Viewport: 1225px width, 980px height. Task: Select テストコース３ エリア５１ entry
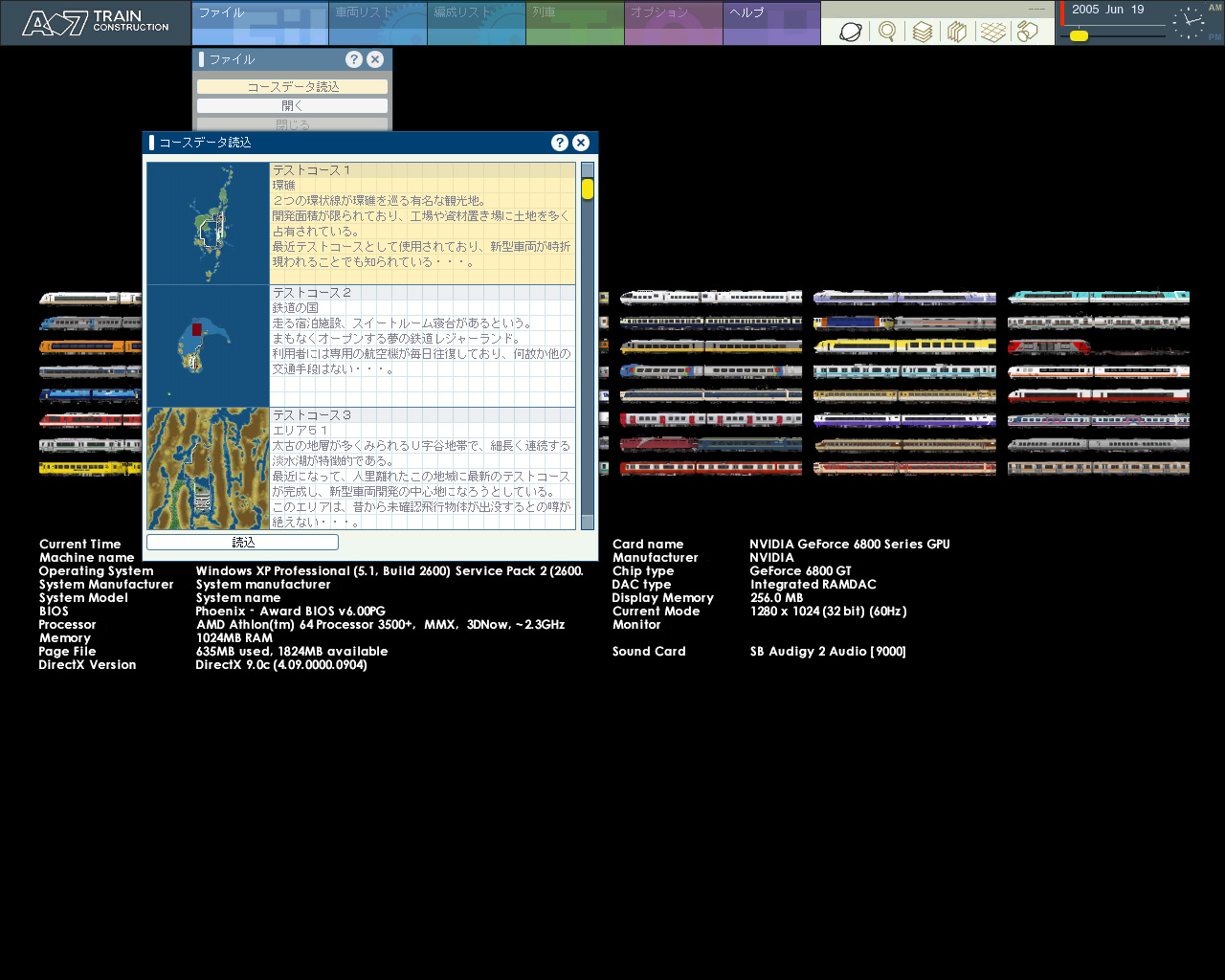[x=422, y=468]
